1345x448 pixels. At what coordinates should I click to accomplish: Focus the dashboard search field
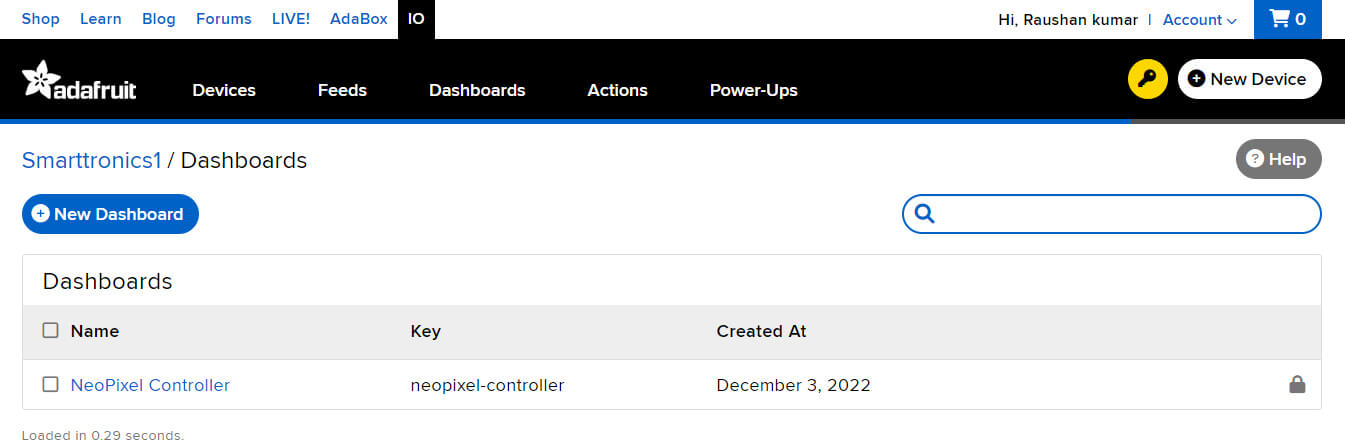(x=1125, y=214)
